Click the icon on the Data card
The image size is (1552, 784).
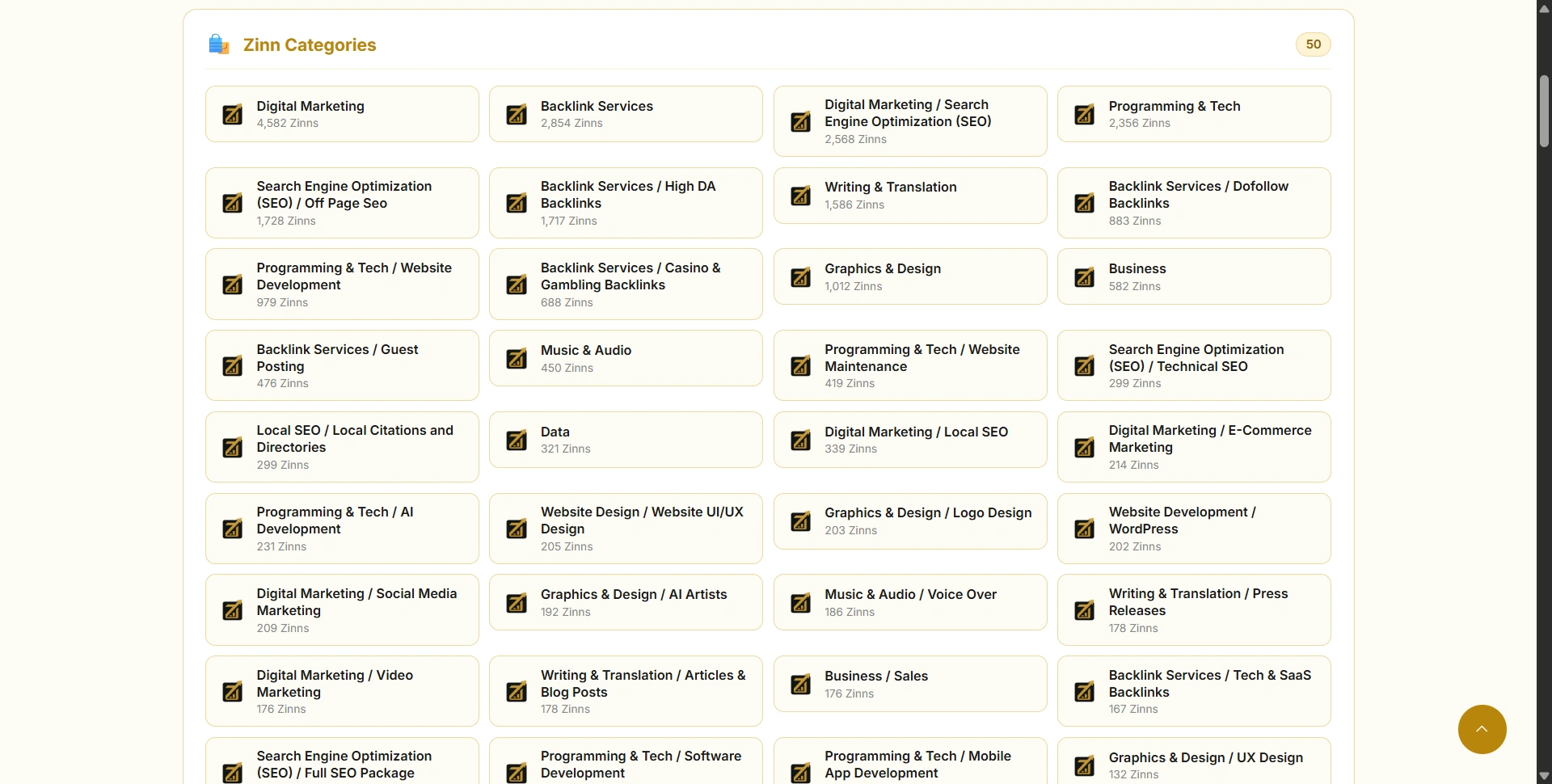pos(517,440)
